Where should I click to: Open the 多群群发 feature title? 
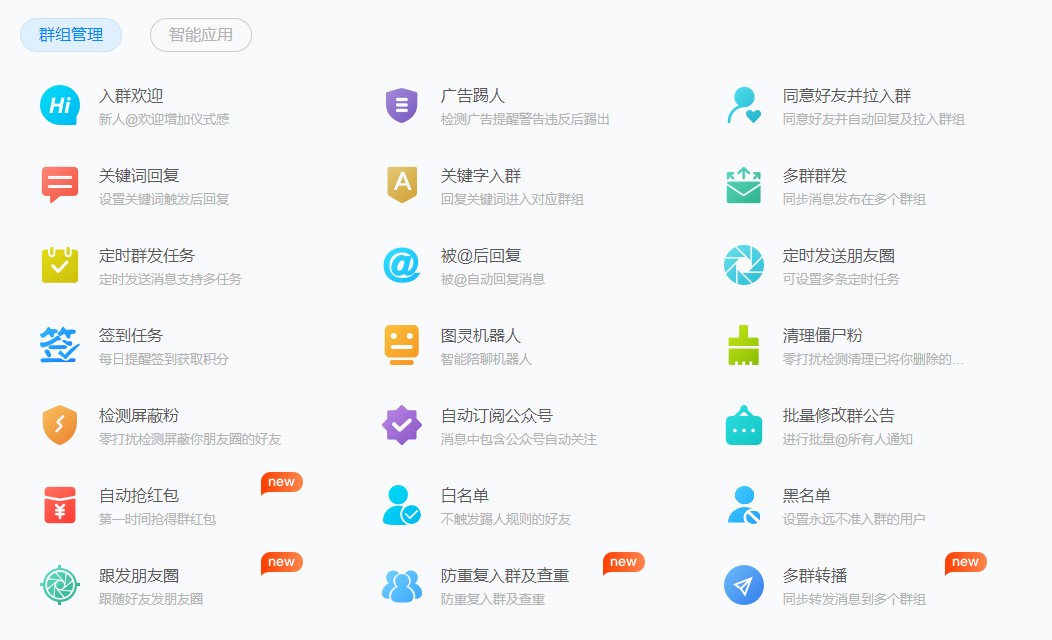coord(815,176)
